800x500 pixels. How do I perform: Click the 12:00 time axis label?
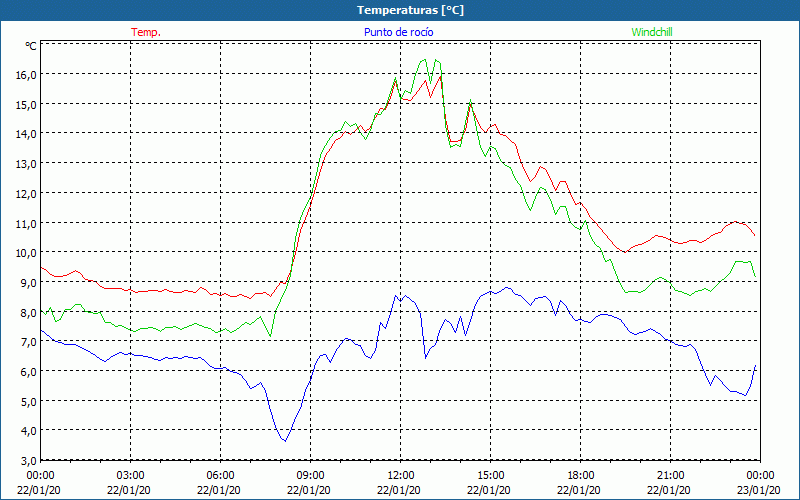(401, 476)
